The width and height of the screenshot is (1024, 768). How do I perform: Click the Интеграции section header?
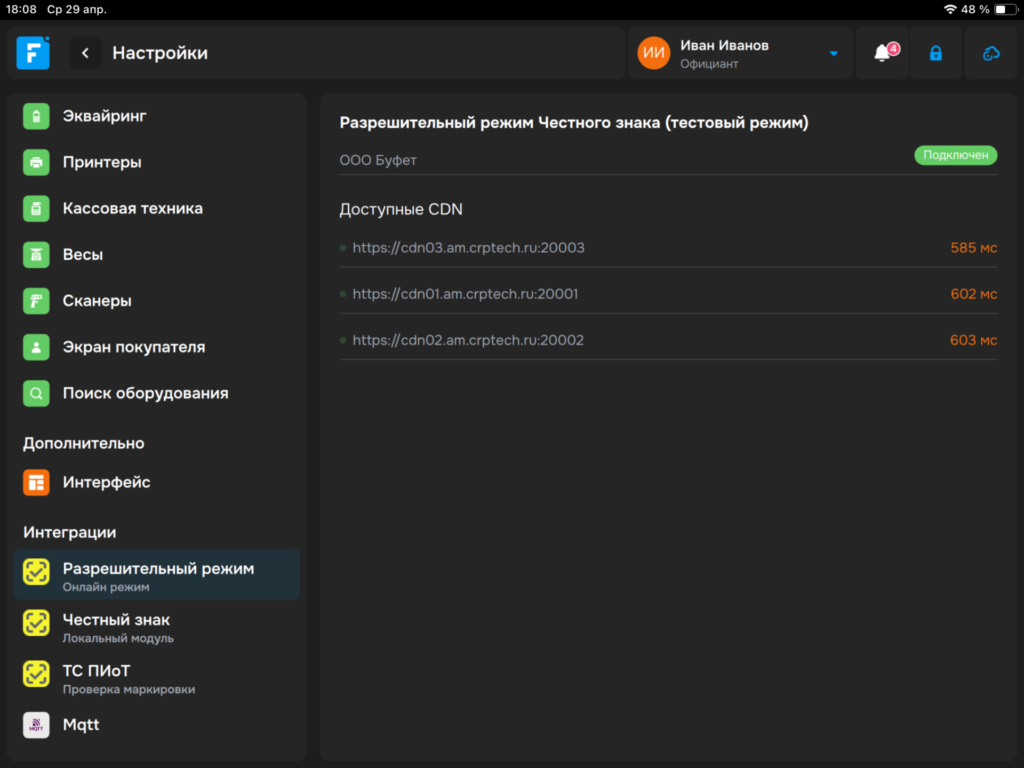coord(70,533)
